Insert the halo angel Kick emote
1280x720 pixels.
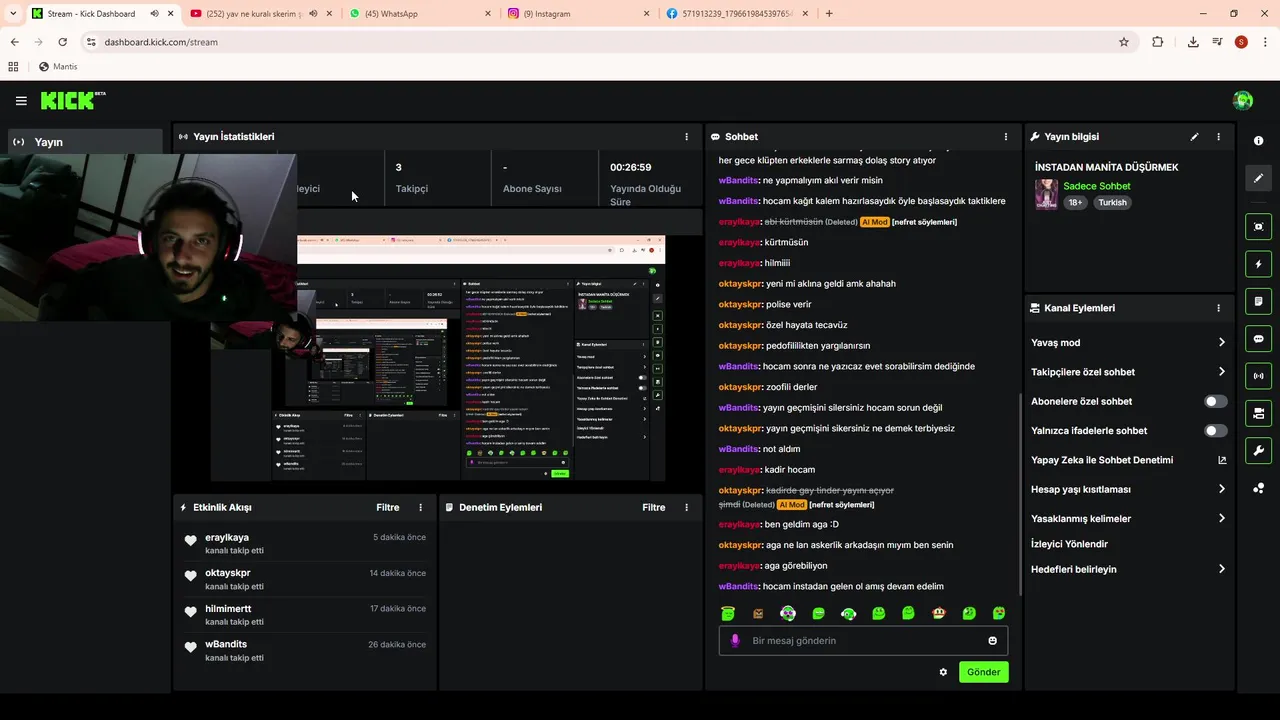(x=728, y=613)
